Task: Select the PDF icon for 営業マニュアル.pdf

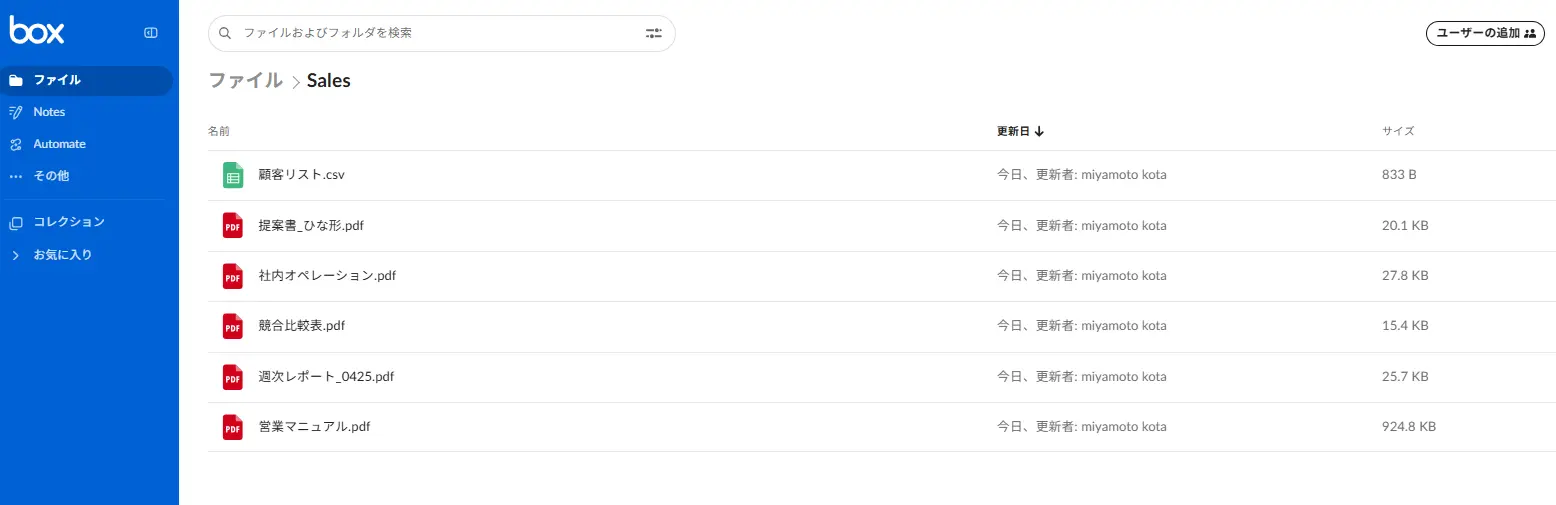Action: coord(233,427)
